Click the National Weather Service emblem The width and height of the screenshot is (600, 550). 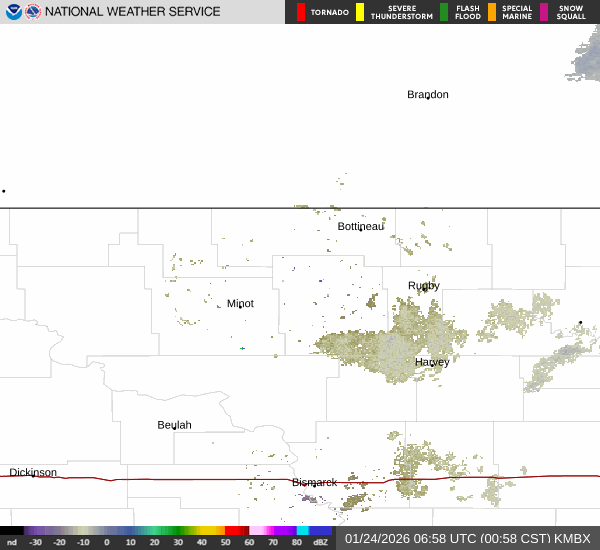(x=33, y=12)
